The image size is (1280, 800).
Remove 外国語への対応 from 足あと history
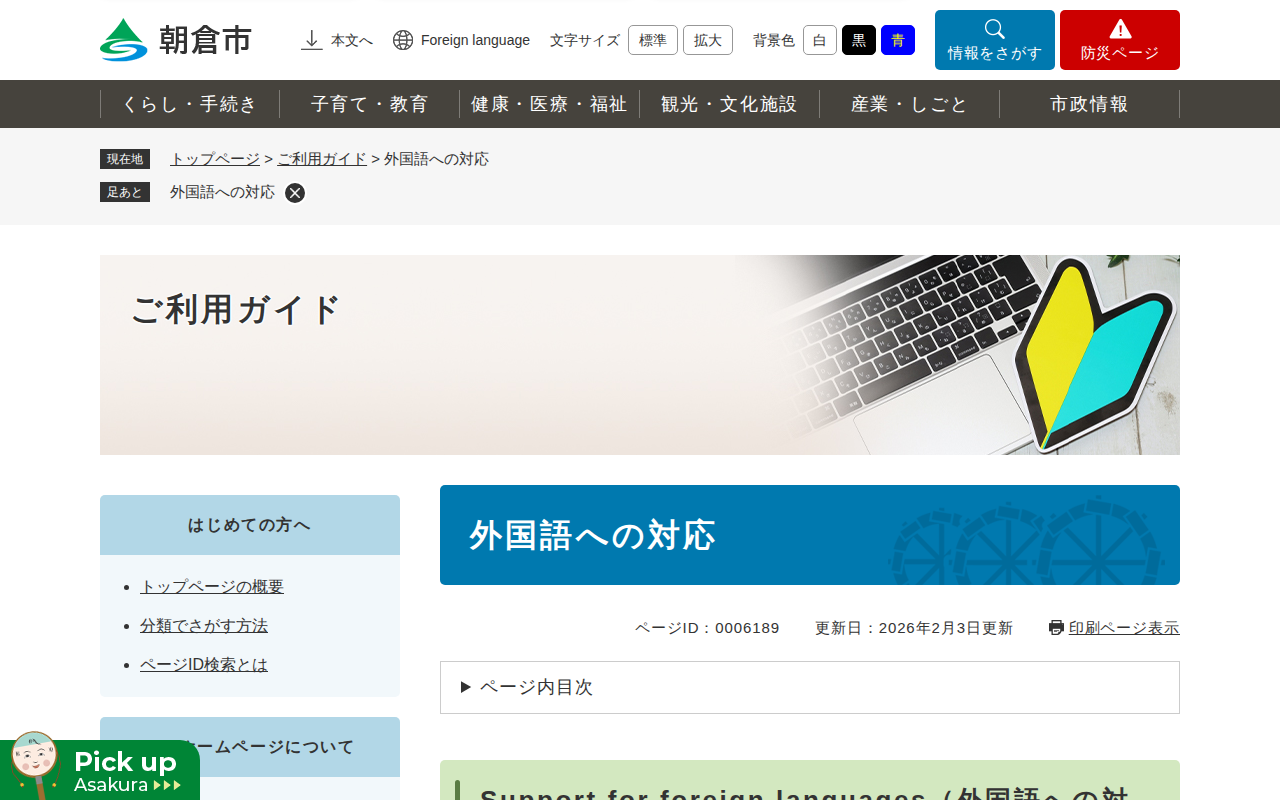(x=295, y=193)
